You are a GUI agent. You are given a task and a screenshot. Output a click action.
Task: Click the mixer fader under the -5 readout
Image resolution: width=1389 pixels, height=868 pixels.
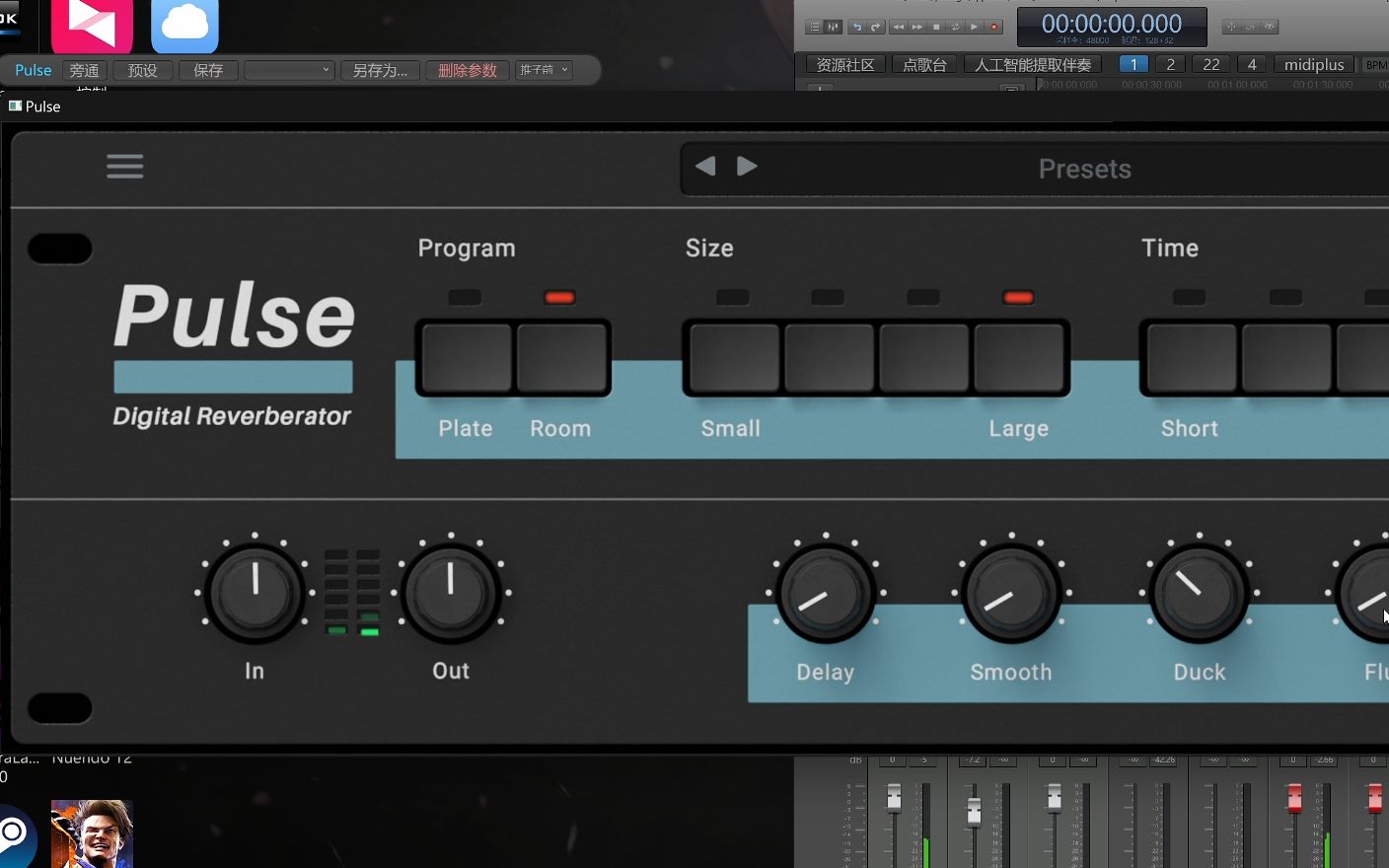point(894,796)
